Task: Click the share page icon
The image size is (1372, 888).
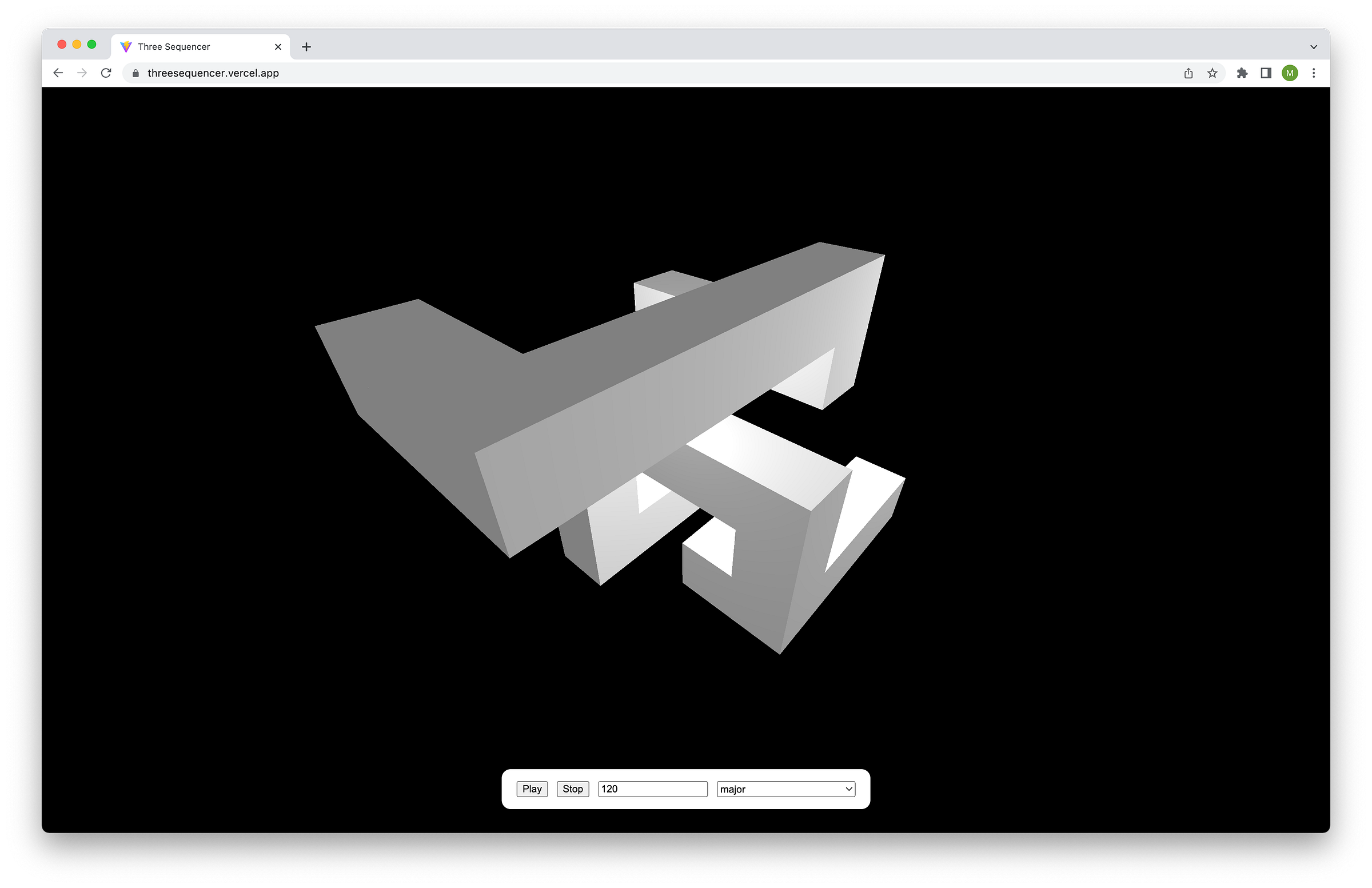Action: pyautogui.click(x=1188, y=73)
